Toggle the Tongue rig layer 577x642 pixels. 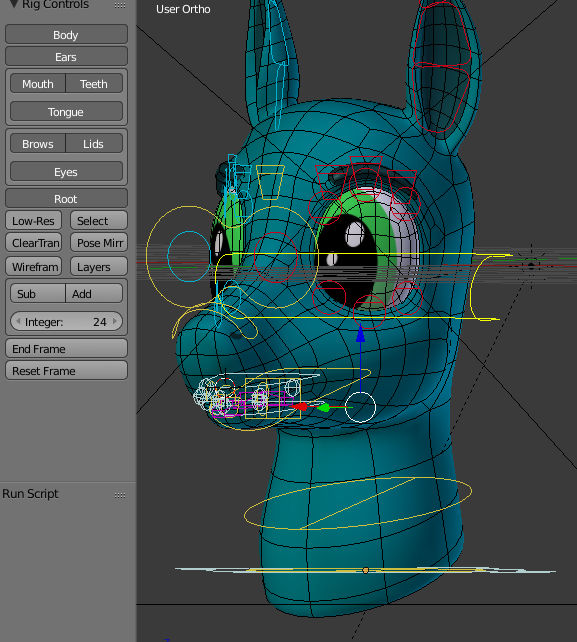(x=66, y=112)
